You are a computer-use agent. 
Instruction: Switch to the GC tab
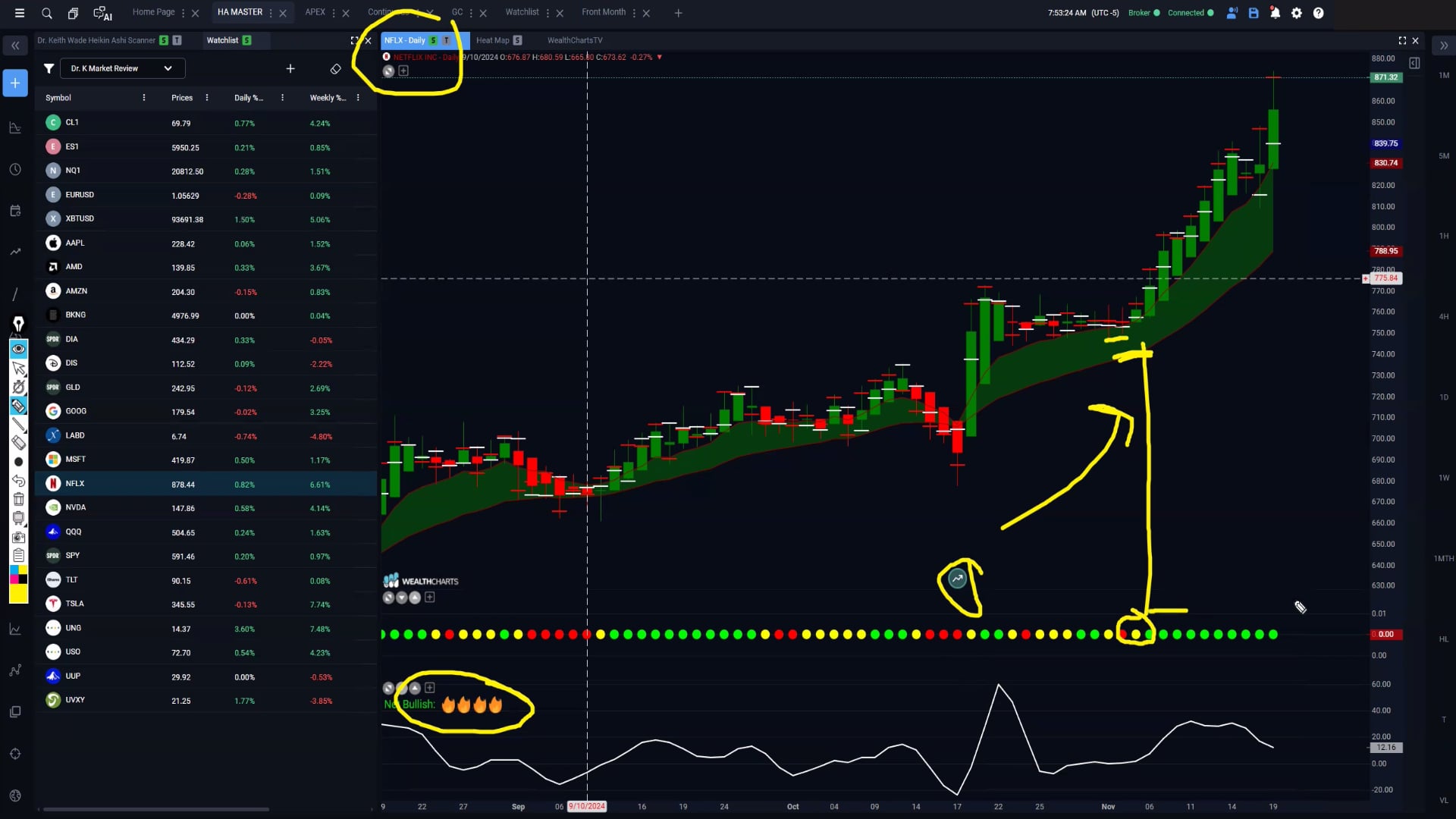[x=457, y=12]
